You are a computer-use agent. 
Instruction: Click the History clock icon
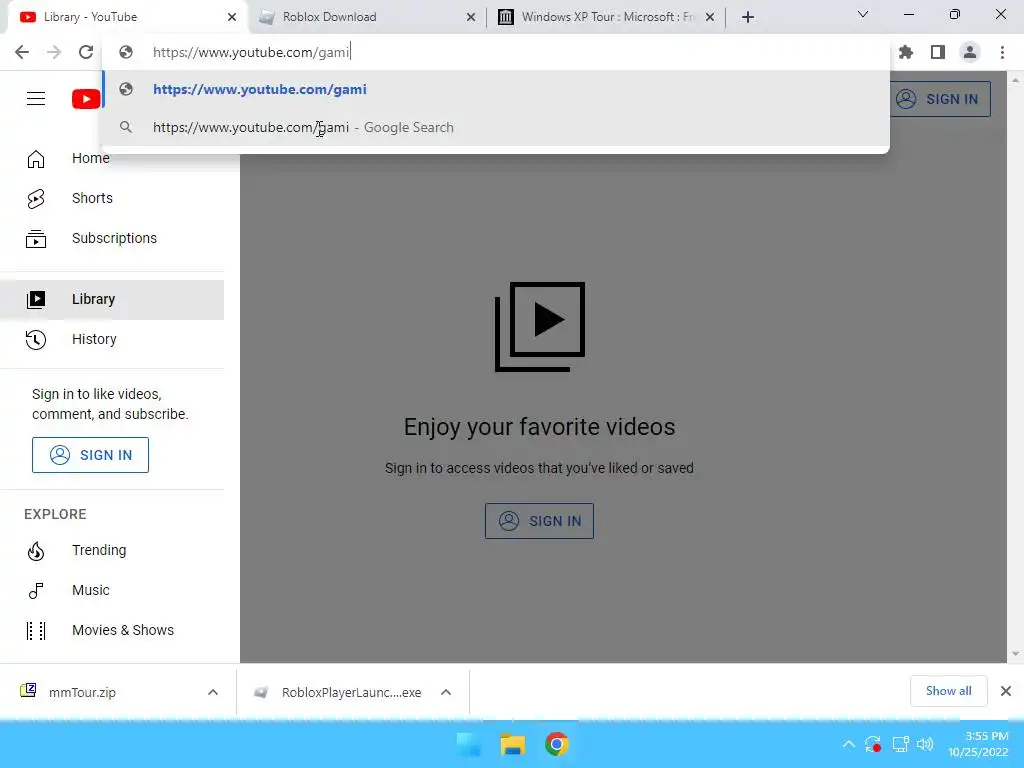[36, 340]
